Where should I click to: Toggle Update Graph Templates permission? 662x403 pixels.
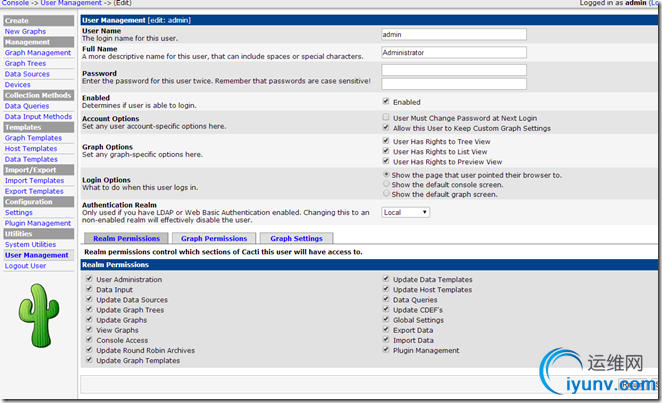click(x=89, y=360)
